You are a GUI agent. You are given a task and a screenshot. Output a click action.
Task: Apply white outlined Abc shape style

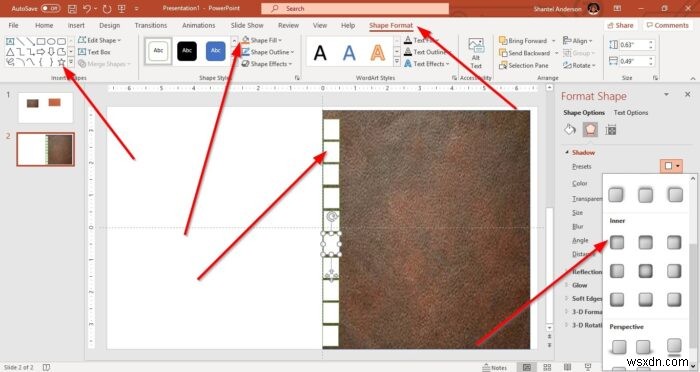click(158, 52)
